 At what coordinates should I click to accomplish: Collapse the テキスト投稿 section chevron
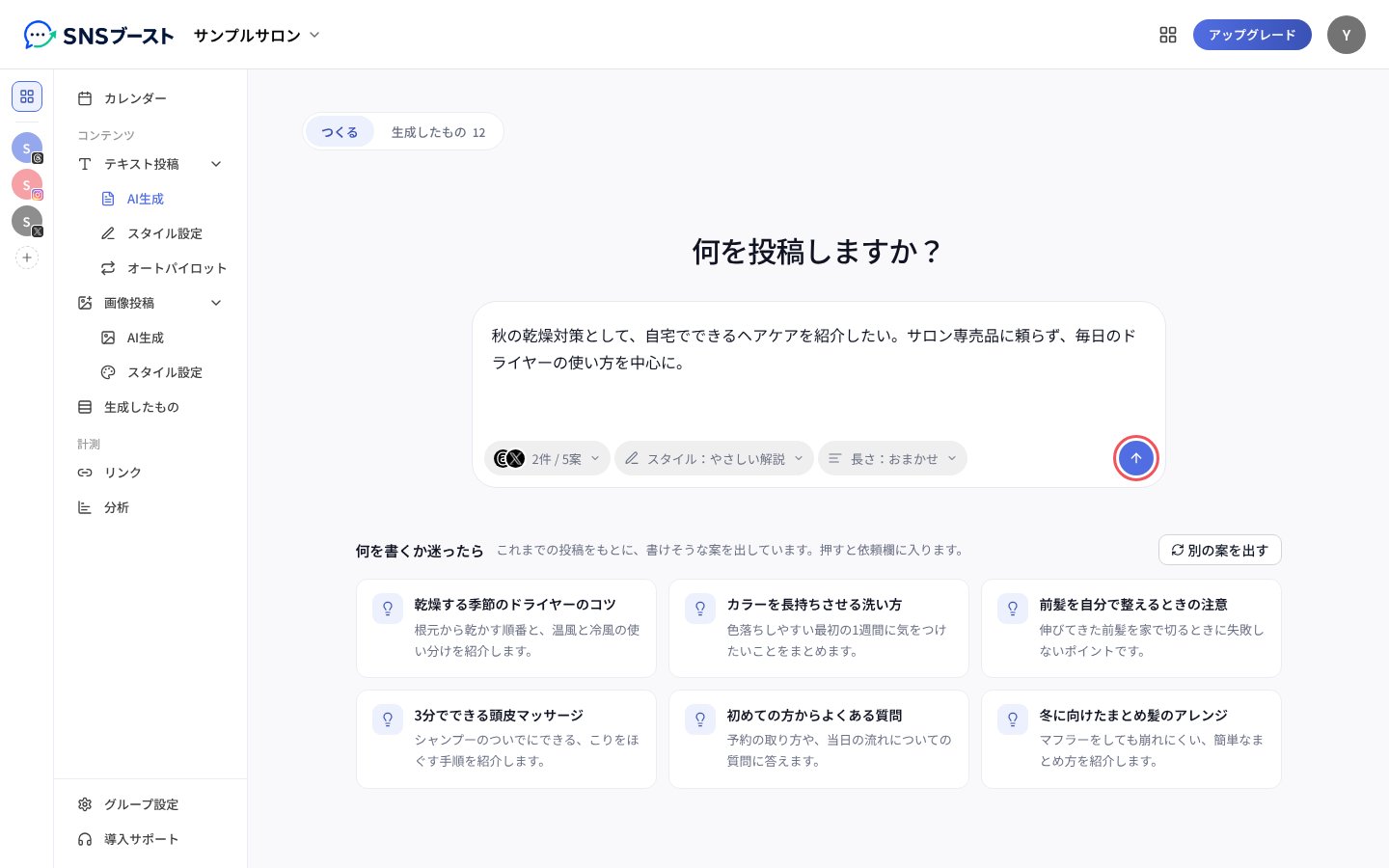(x=216, y=164)
